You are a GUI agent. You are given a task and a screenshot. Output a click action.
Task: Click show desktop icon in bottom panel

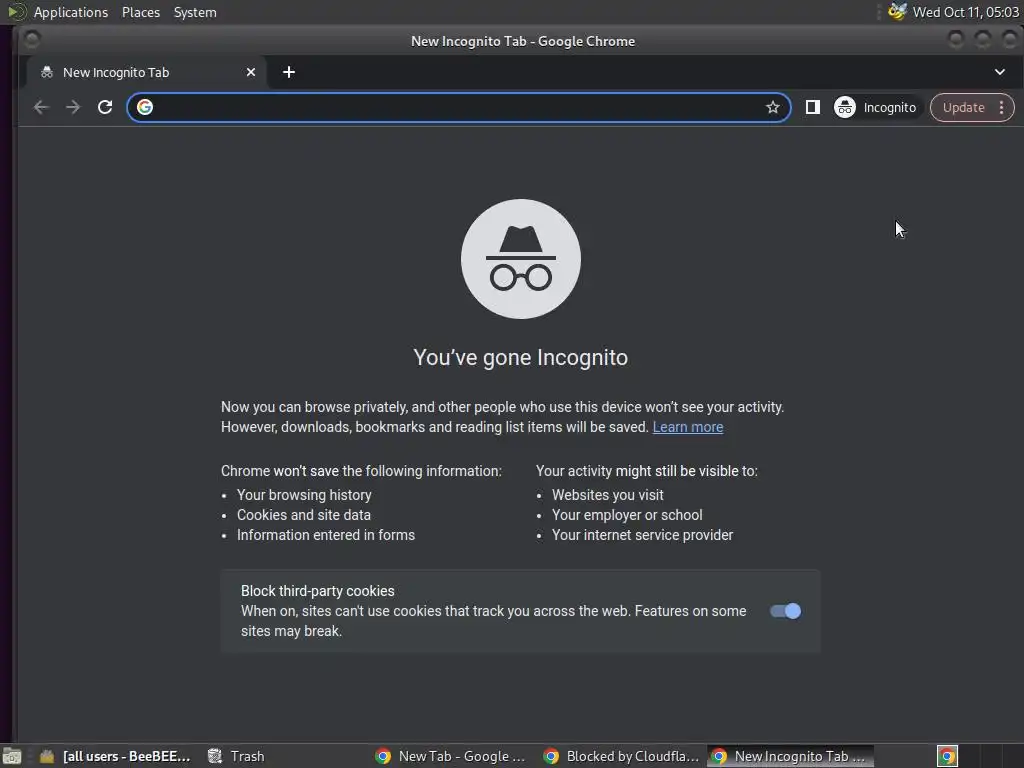tap(12, 756)
